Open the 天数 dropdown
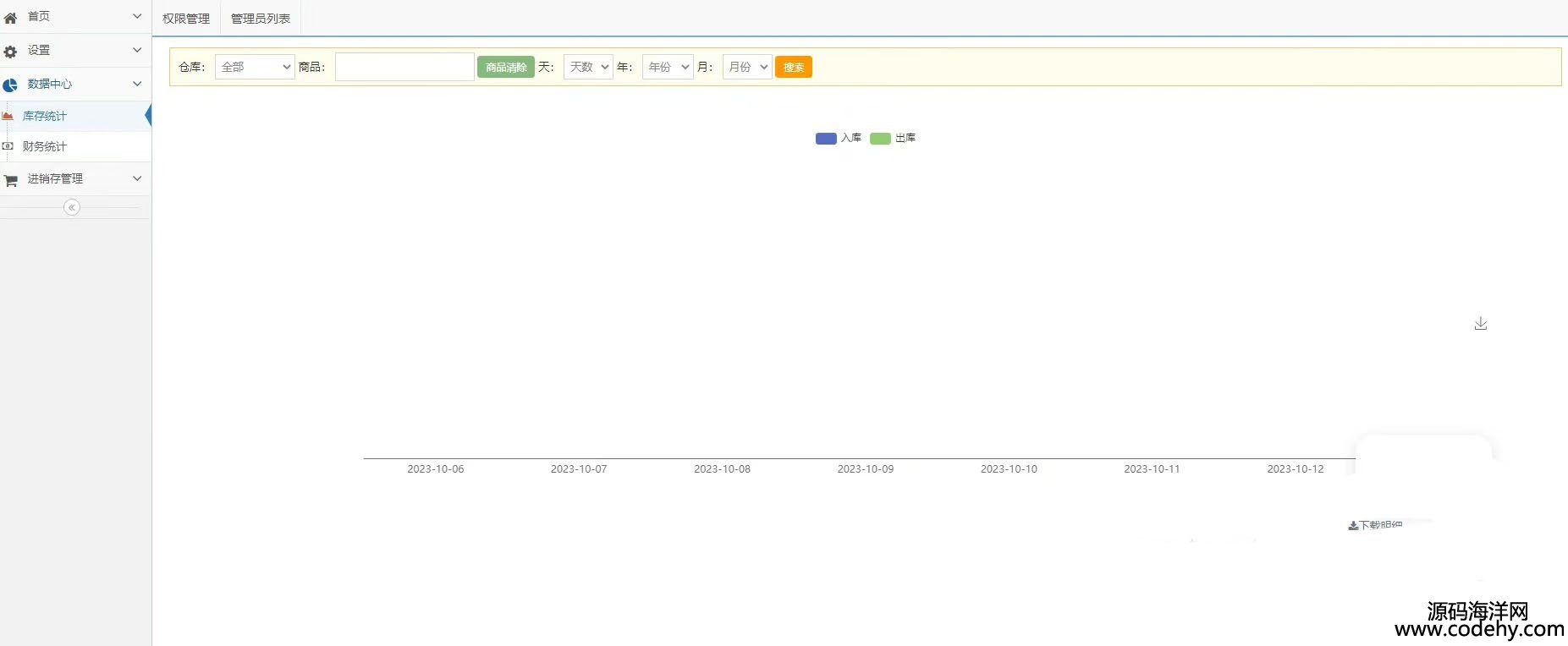This screenshot has height=646, width=1568. tap(588, 67)
